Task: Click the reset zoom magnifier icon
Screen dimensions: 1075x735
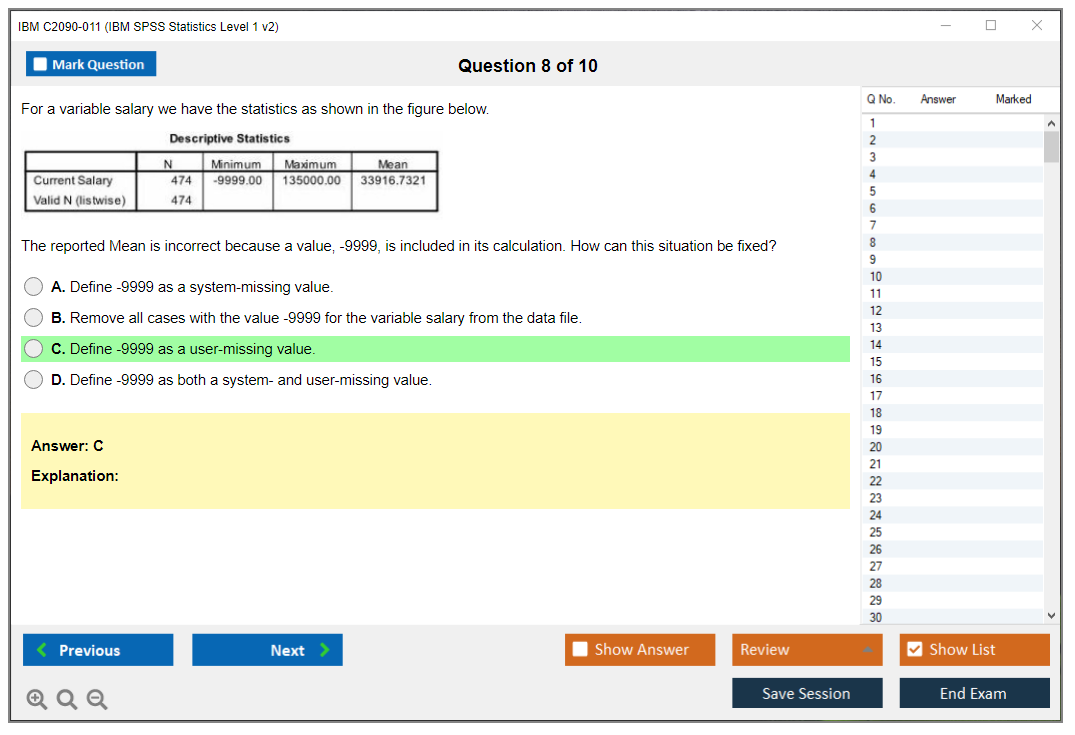Action: point(67,700)
